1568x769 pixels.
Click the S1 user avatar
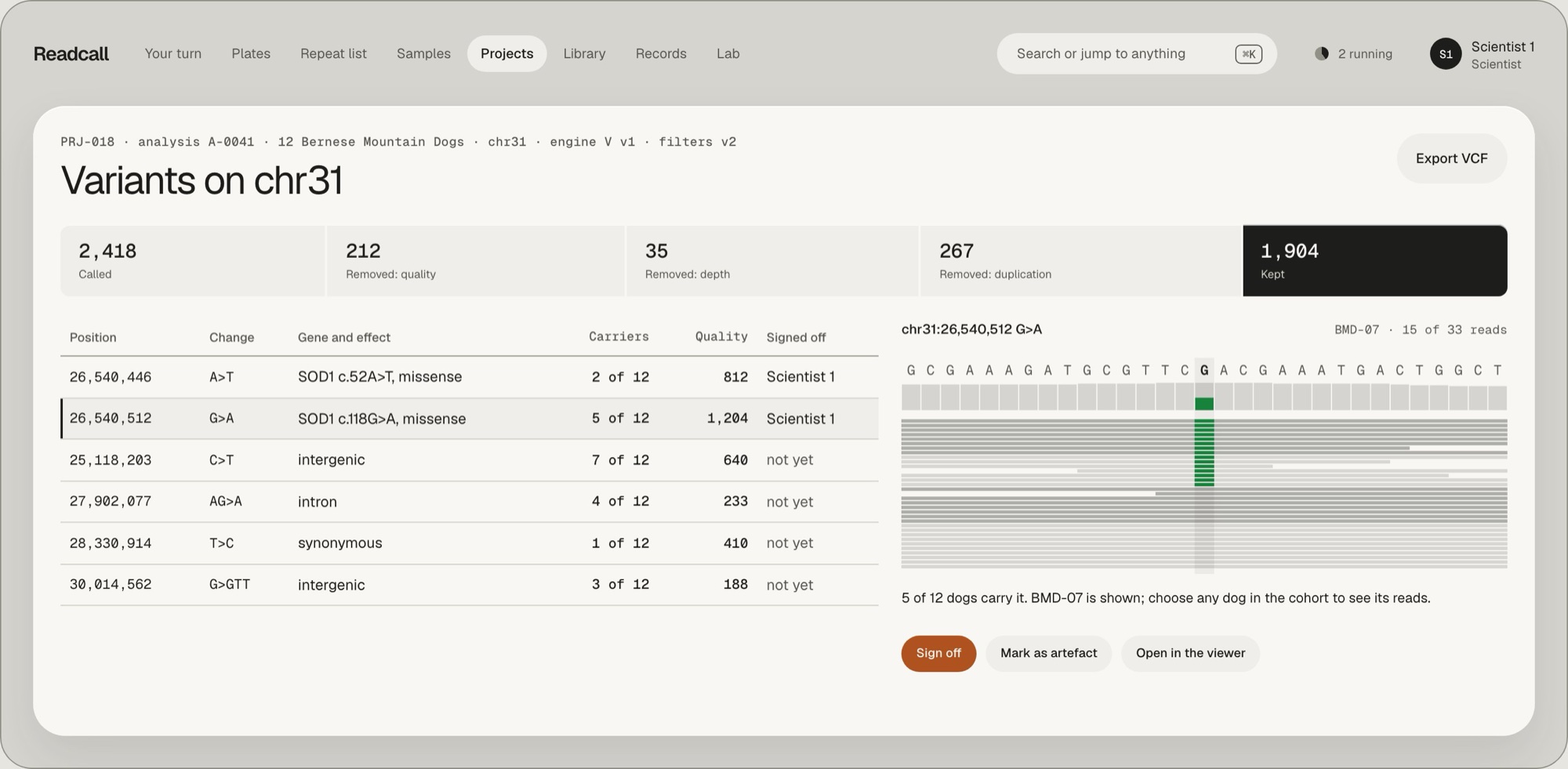1446,53
